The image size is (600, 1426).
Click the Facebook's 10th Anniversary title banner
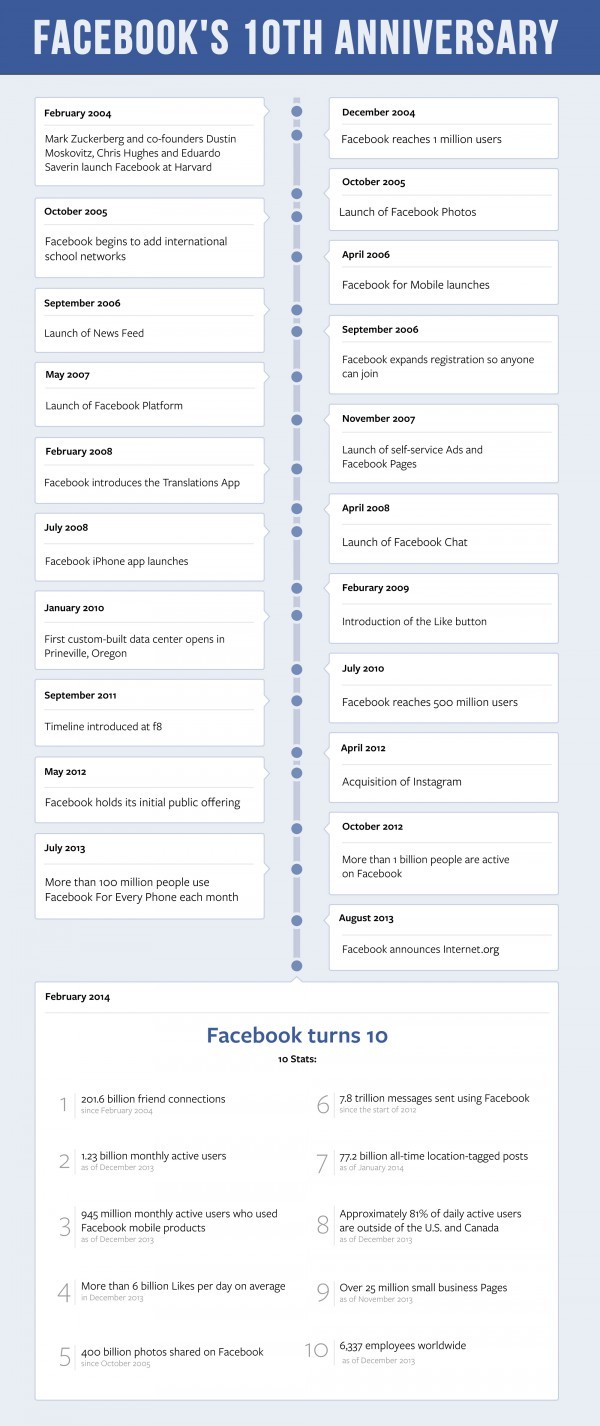pos(300,37)
